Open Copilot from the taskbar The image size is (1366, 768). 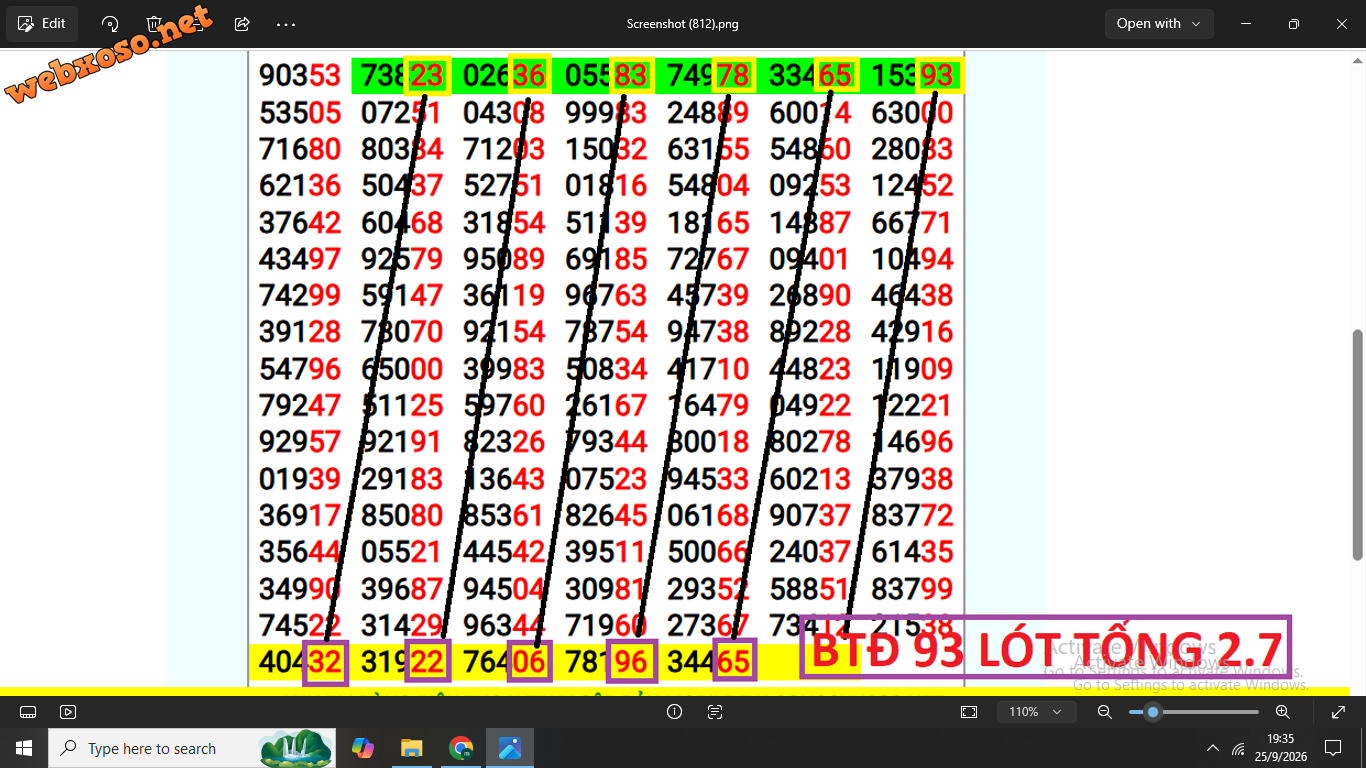pos(363,748)
